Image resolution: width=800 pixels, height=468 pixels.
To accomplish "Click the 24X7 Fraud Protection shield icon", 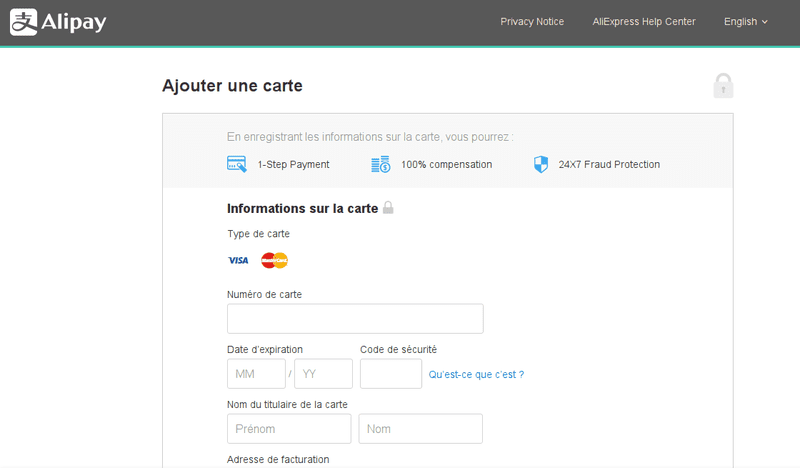I will [x=541, y=164].
